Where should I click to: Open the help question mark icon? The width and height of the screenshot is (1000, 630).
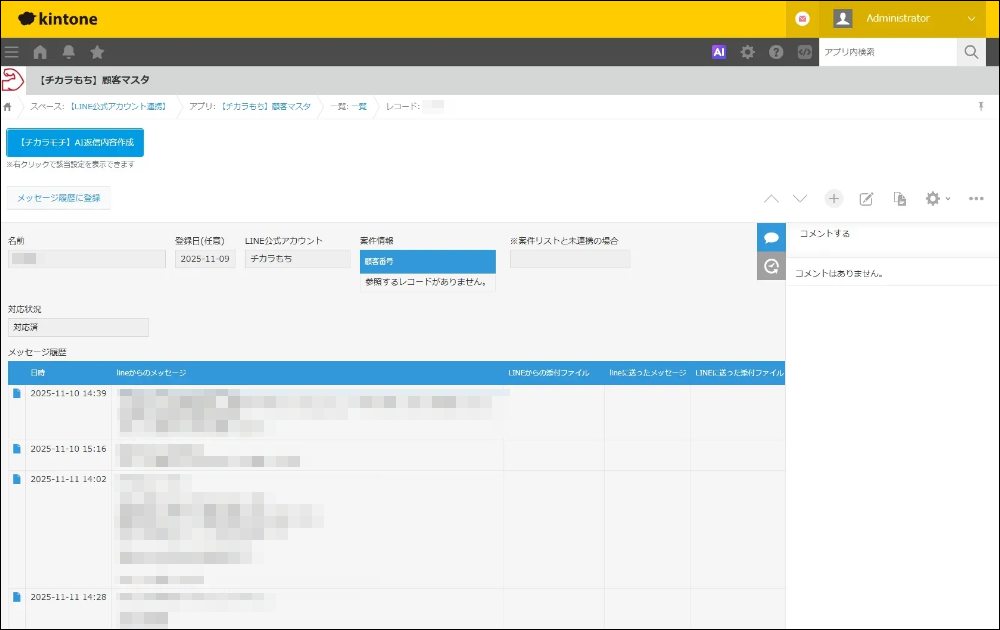776,52
